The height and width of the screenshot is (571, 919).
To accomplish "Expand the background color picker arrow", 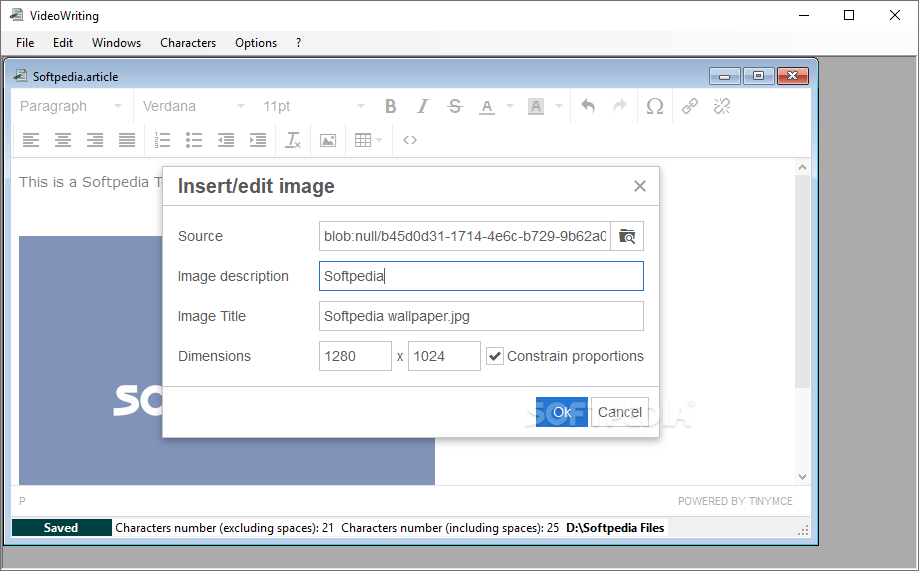I will click(559, 106).
